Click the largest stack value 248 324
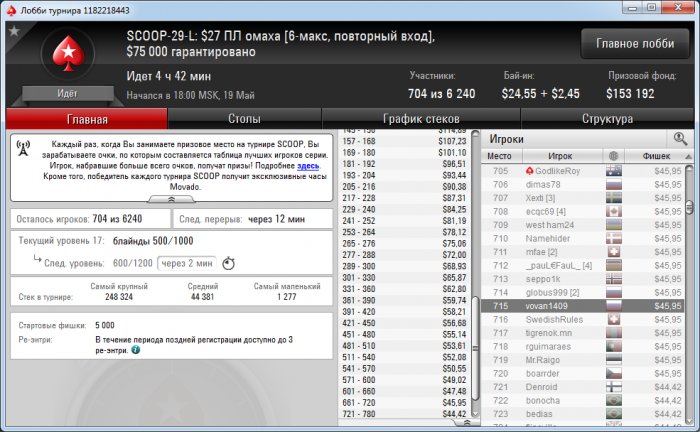The image size is (700, 432). click(119, 297)
